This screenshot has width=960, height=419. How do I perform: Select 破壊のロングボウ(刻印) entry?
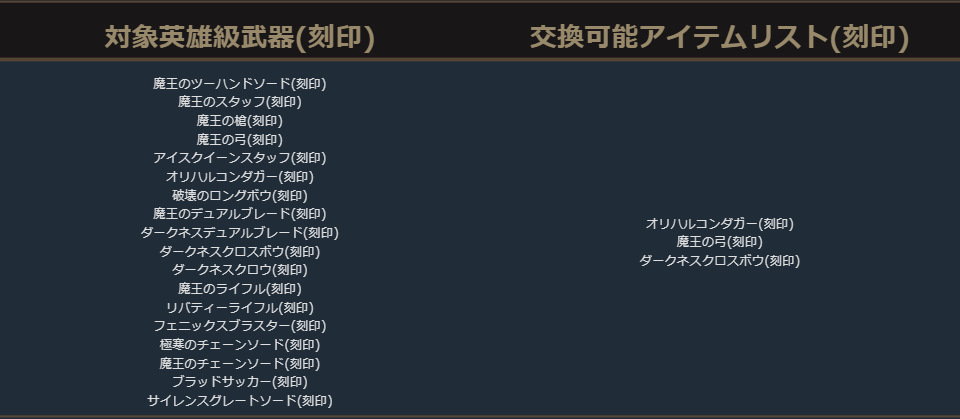tap(240, 195)
